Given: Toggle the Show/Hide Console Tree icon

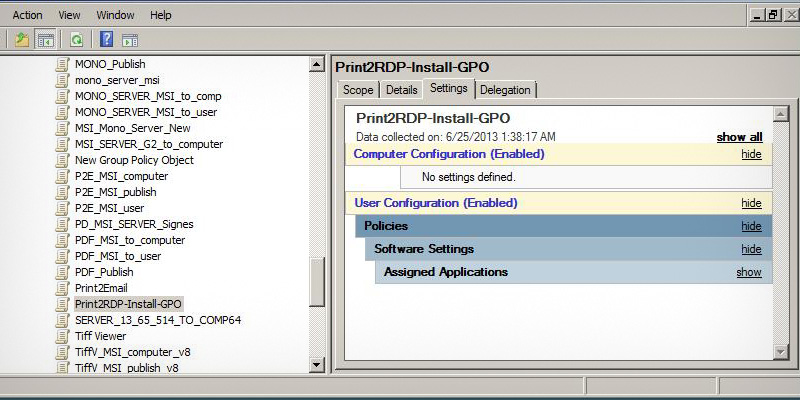Looking at the screenshot, I should tap(45, 40).
